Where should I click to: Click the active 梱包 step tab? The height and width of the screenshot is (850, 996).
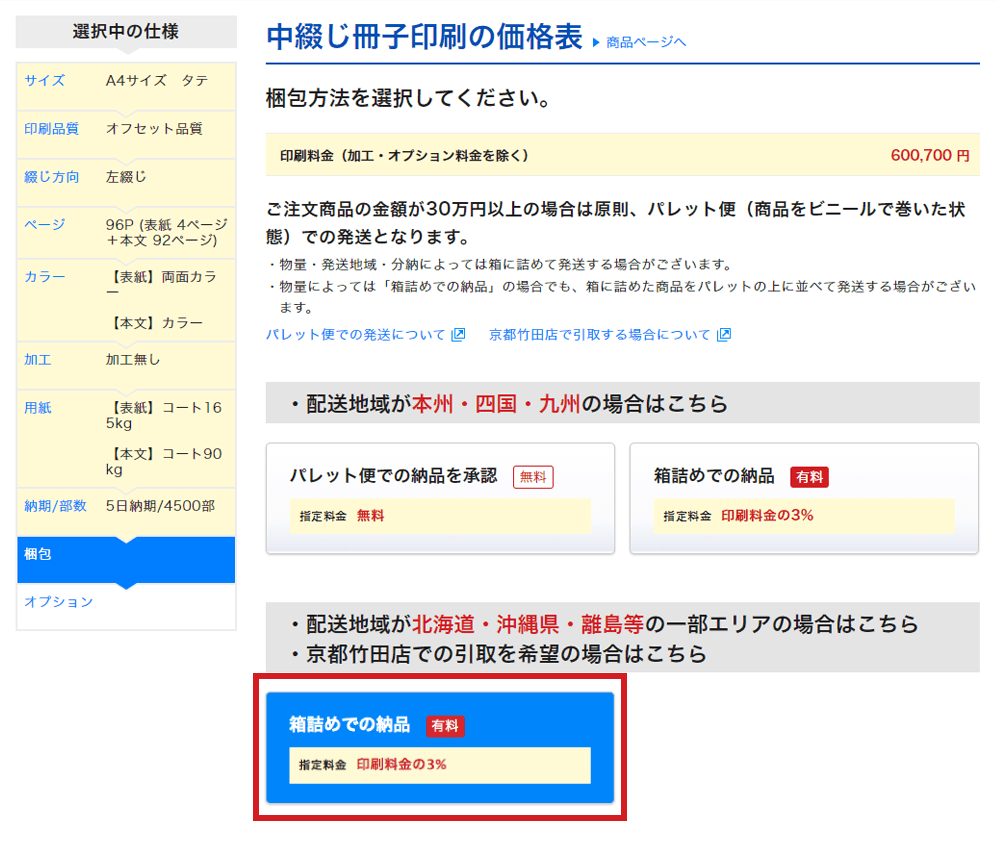(x=126, y=554)
